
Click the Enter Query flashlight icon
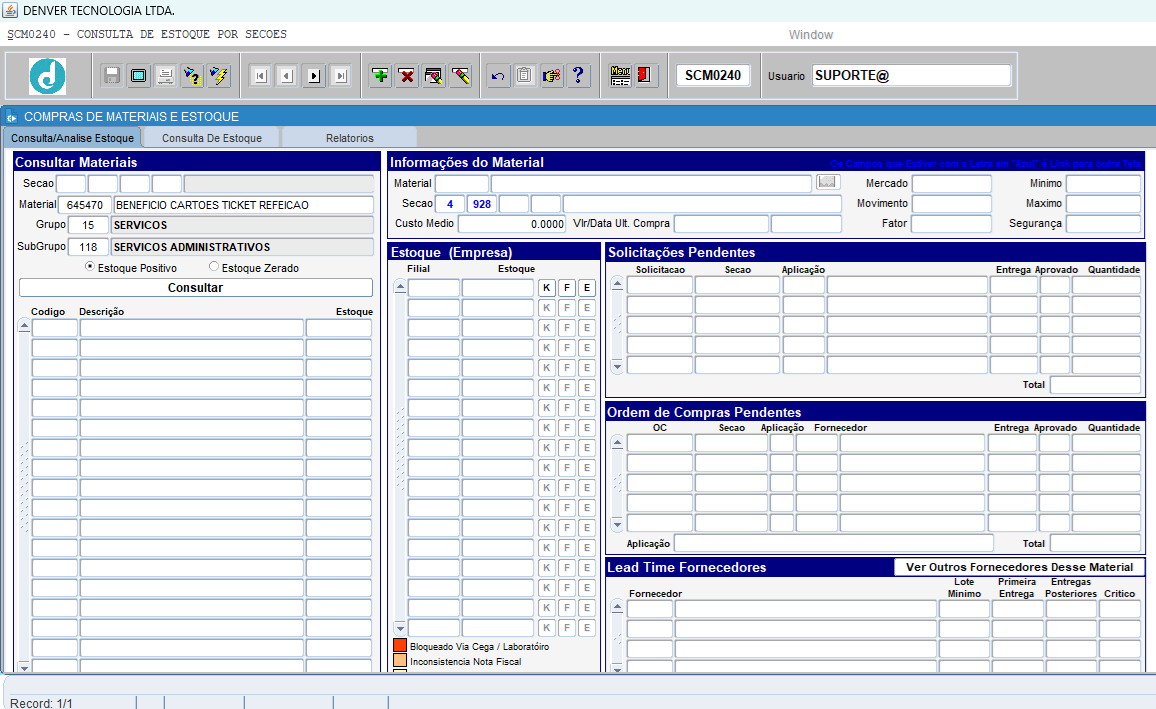click(x=192, y=75)
